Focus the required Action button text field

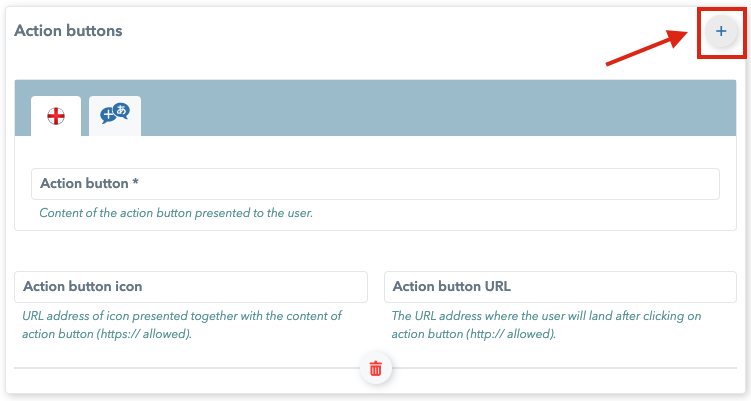click(376, 184)
